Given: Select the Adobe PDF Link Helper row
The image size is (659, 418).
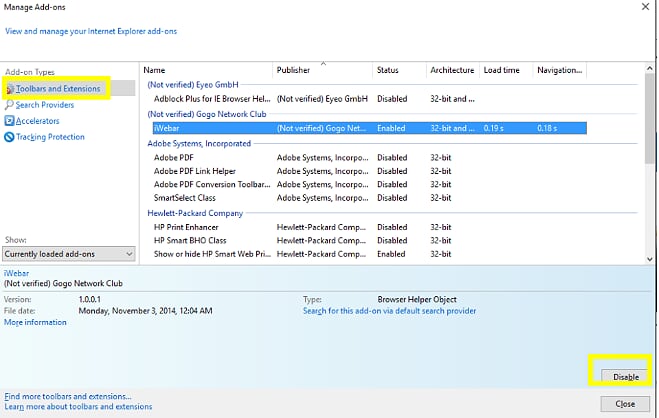Looking at the screenshot, I should click(x=370, y=171).
